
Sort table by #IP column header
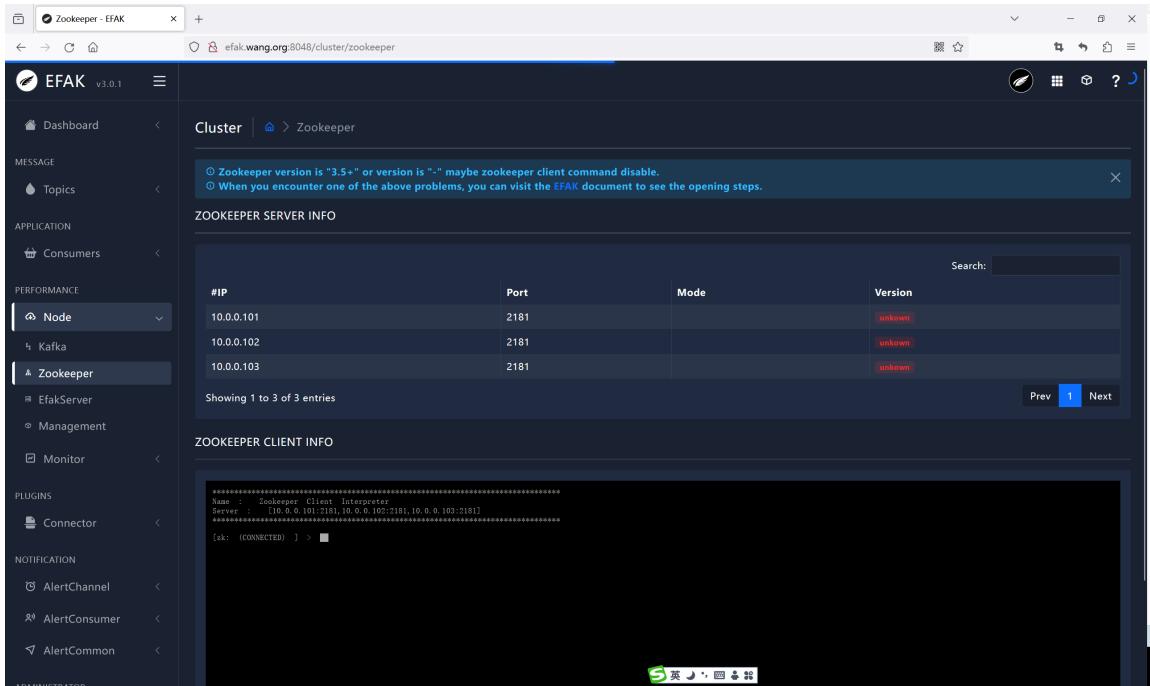pos(353,292)
